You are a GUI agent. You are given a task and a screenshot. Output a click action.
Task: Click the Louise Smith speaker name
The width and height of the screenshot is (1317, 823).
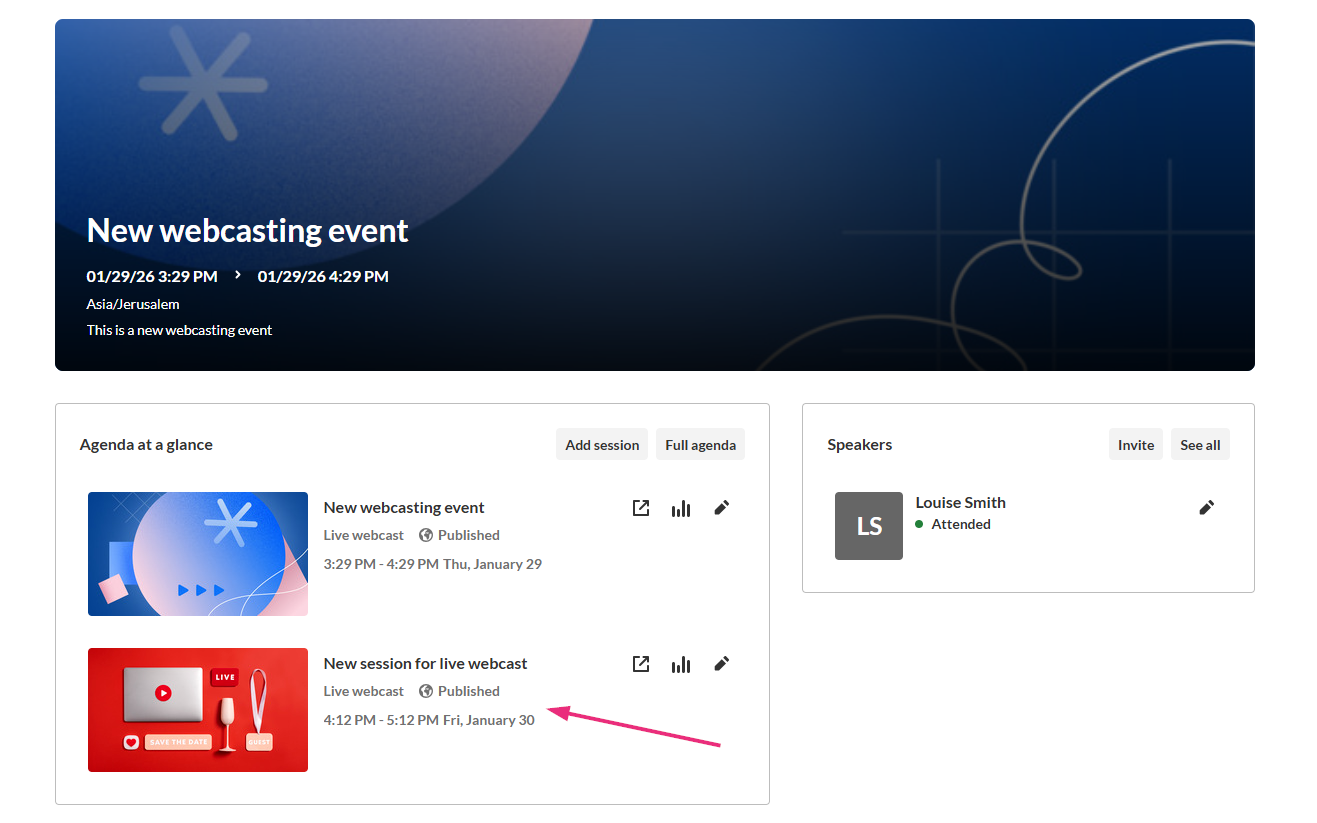click(961, 503)
